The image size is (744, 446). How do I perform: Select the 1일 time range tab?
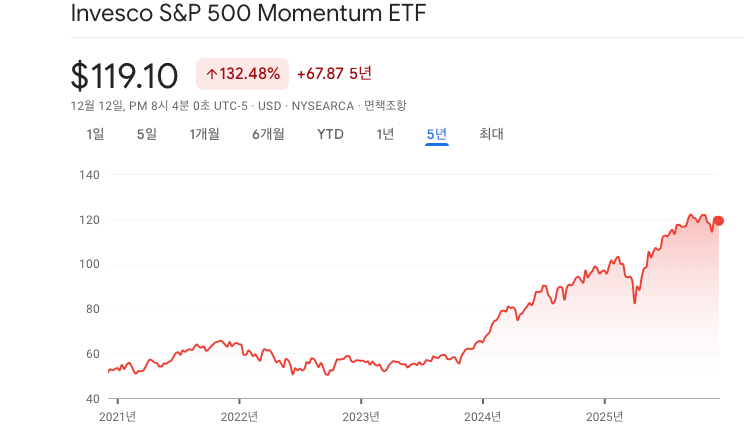click(x=95, y=134)
